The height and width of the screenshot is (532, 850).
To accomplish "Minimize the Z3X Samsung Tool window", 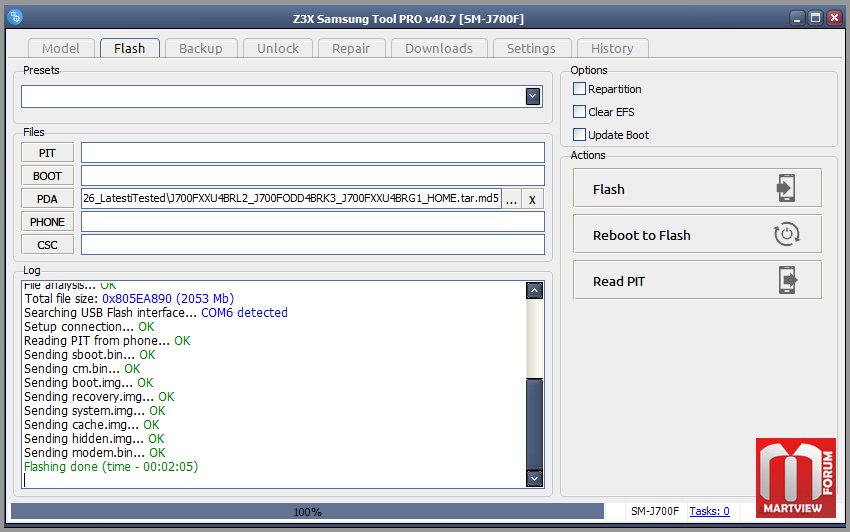I will pos(797,18).
